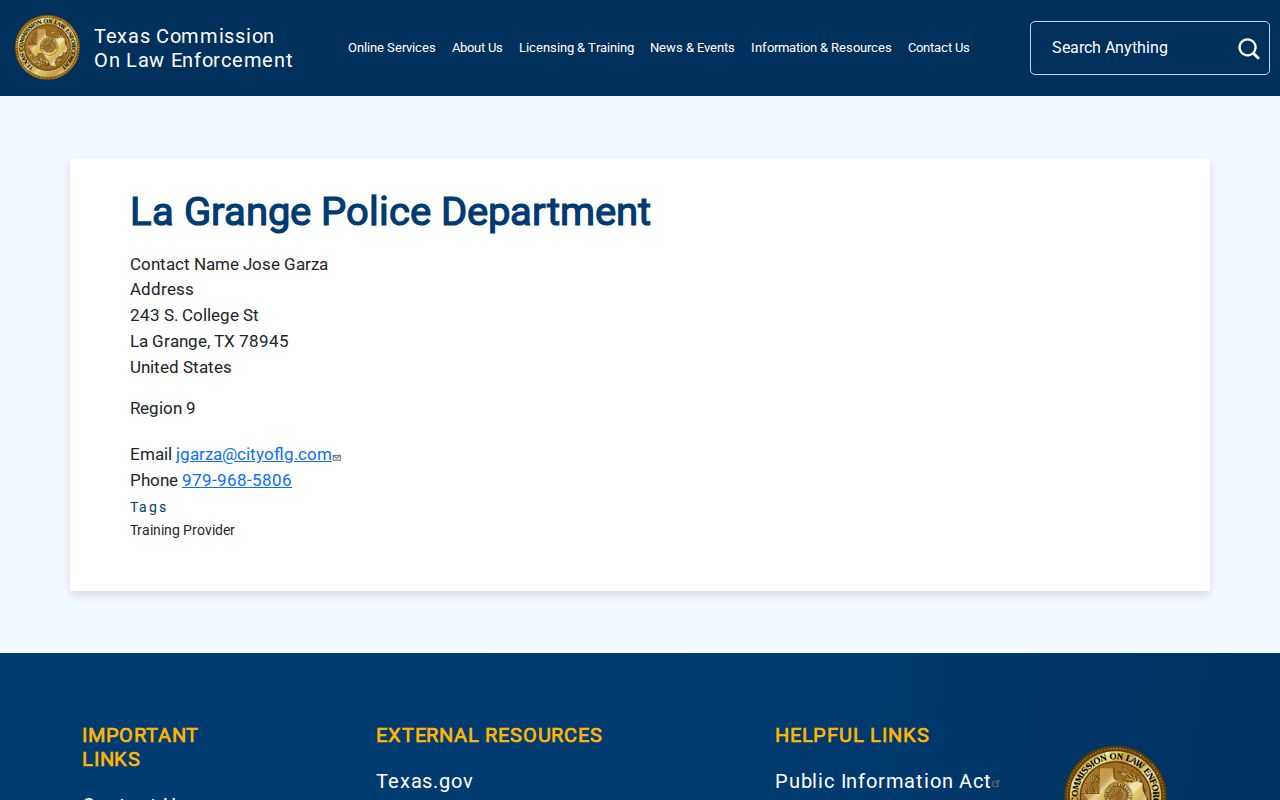The image size is (1280, 800).
Task: Click the jgarza@cityoflg.com email link
Action: [254, 454]
